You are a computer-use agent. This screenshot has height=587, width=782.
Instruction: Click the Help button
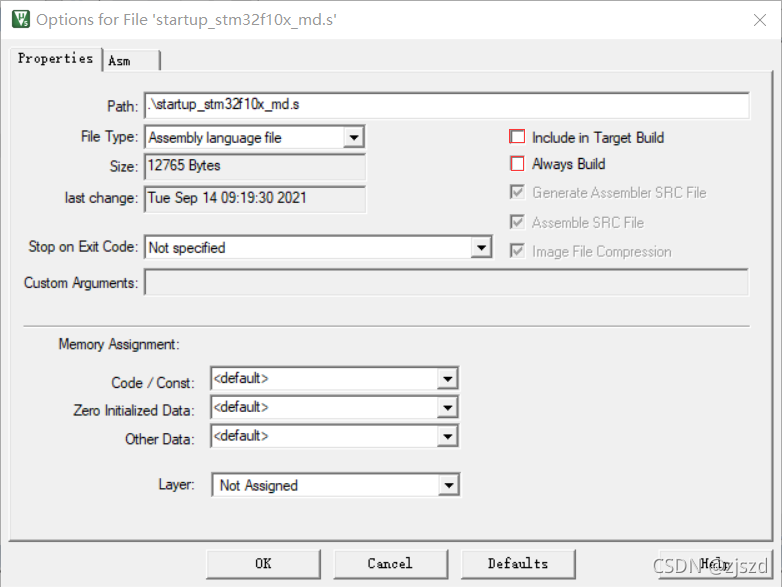(x=716, y=564)
